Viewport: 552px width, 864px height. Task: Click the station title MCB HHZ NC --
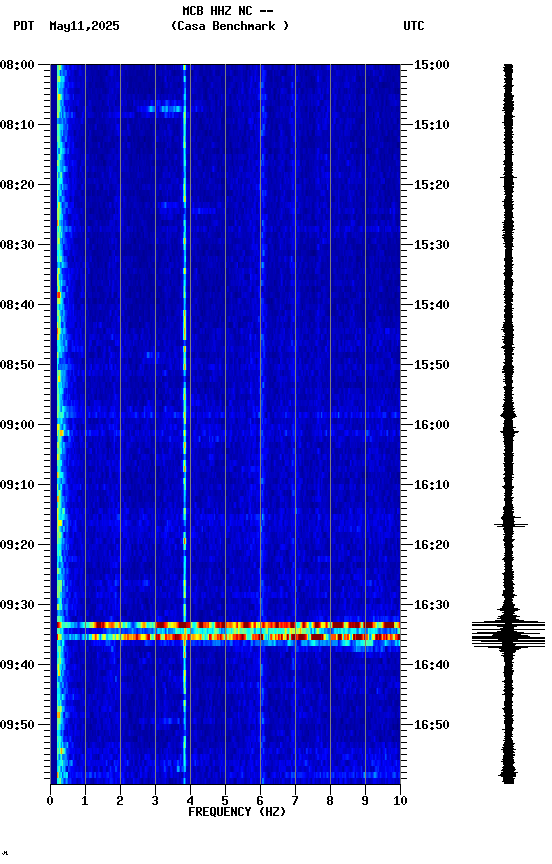pos(228,11)
